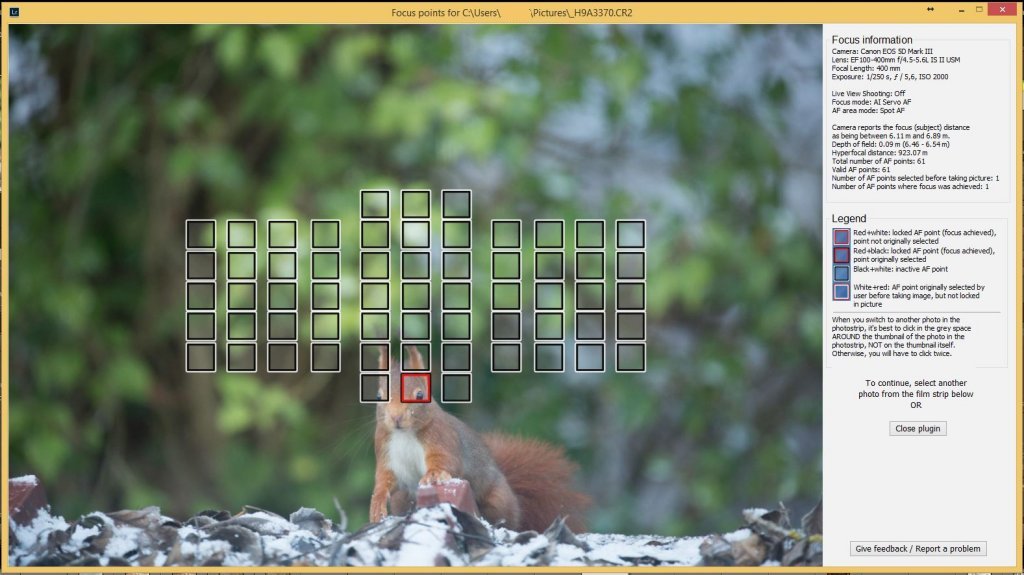Click the double-arrow resize icon in title bar

tap(931, 9)
